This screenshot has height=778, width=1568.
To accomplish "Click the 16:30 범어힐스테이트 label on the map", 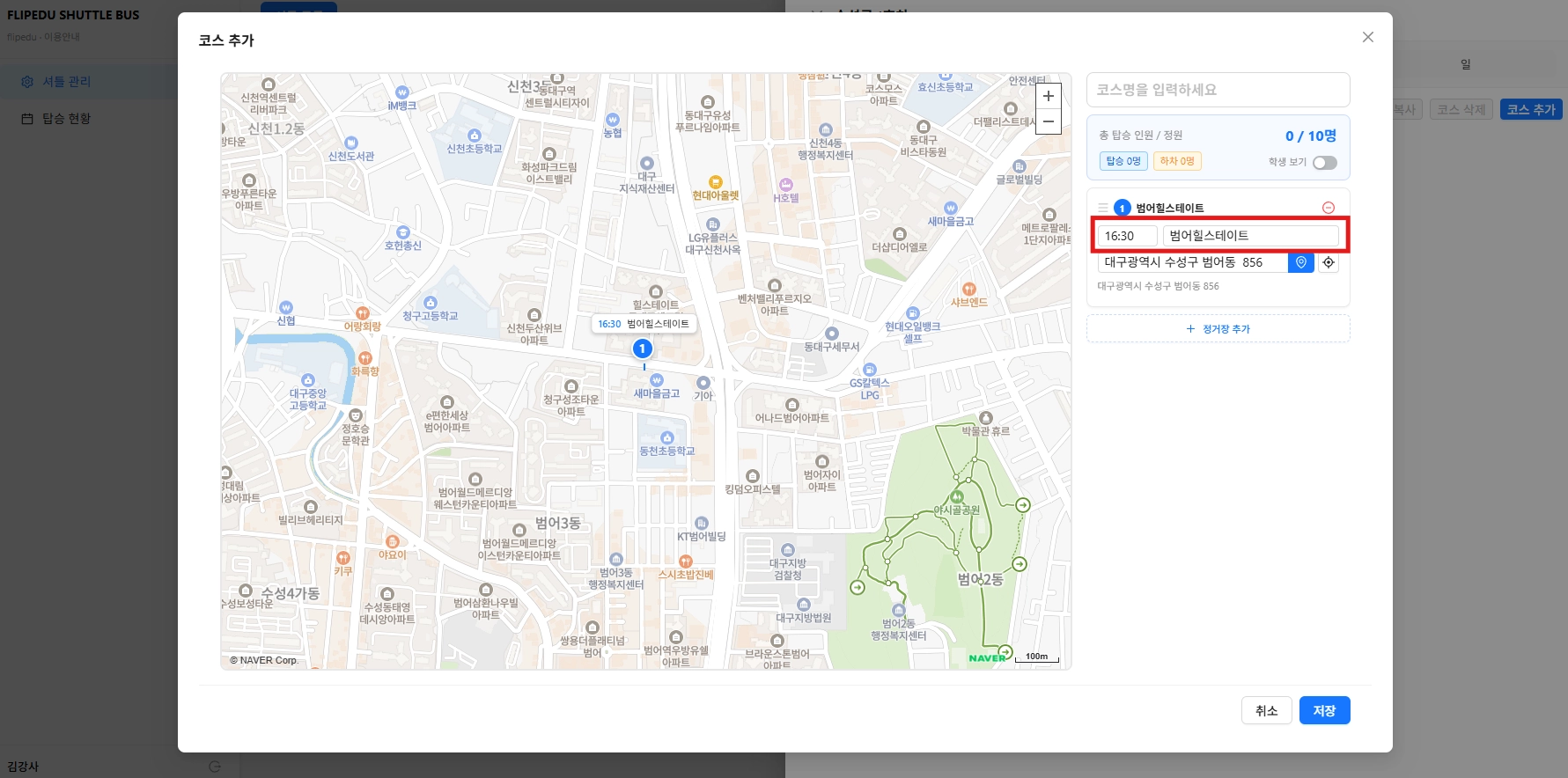I will [x=644, y=324].
